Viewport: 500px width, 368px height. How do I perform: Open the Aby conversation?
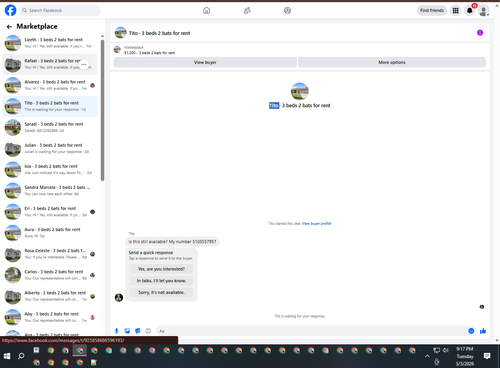(x=50, y=317)
